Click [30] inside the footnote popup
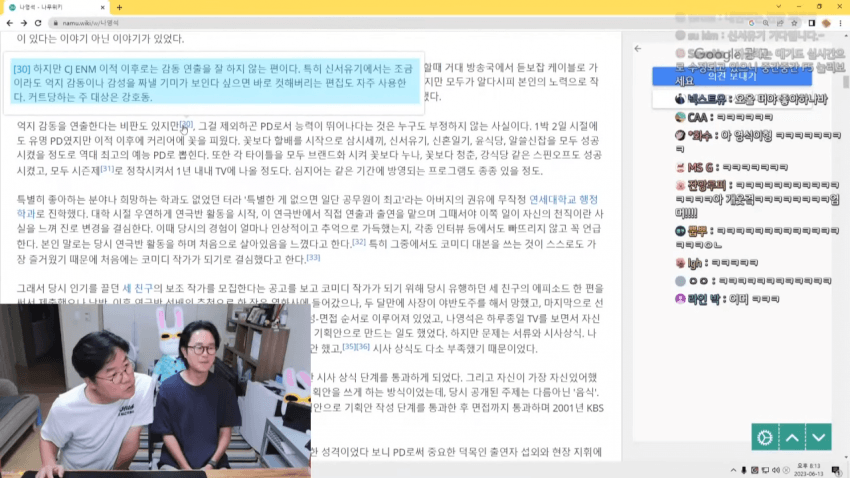850x478 pixels. (22, 69)
